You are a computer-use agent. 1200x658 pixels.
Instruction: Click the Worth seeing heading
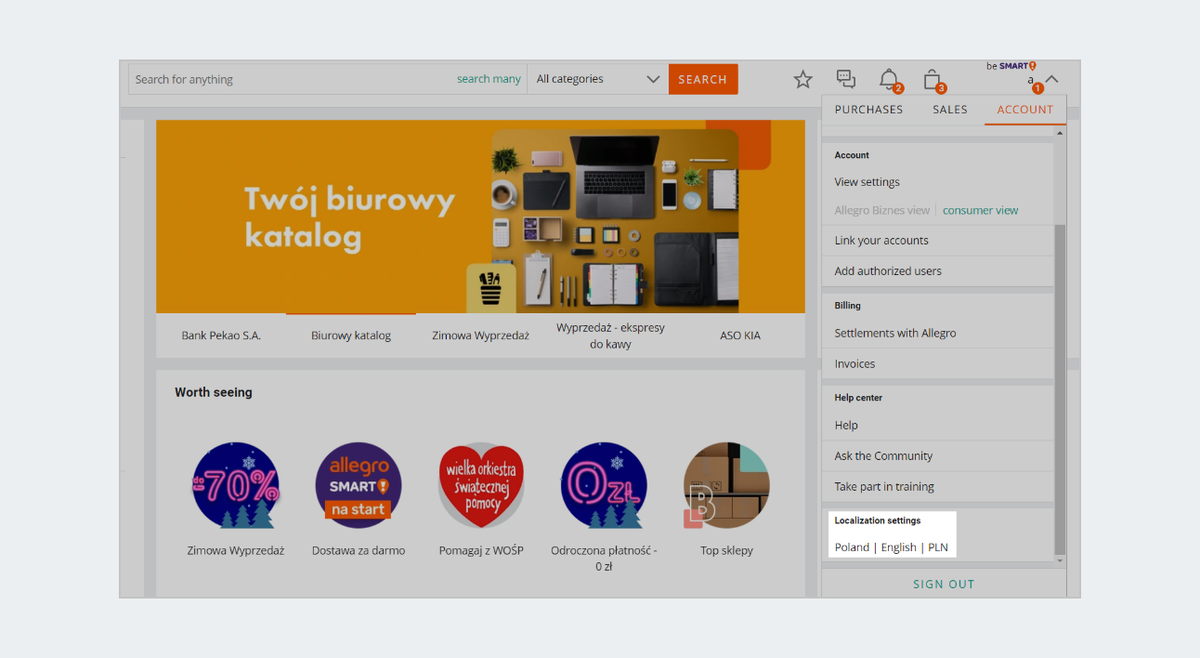coord(213,392)
